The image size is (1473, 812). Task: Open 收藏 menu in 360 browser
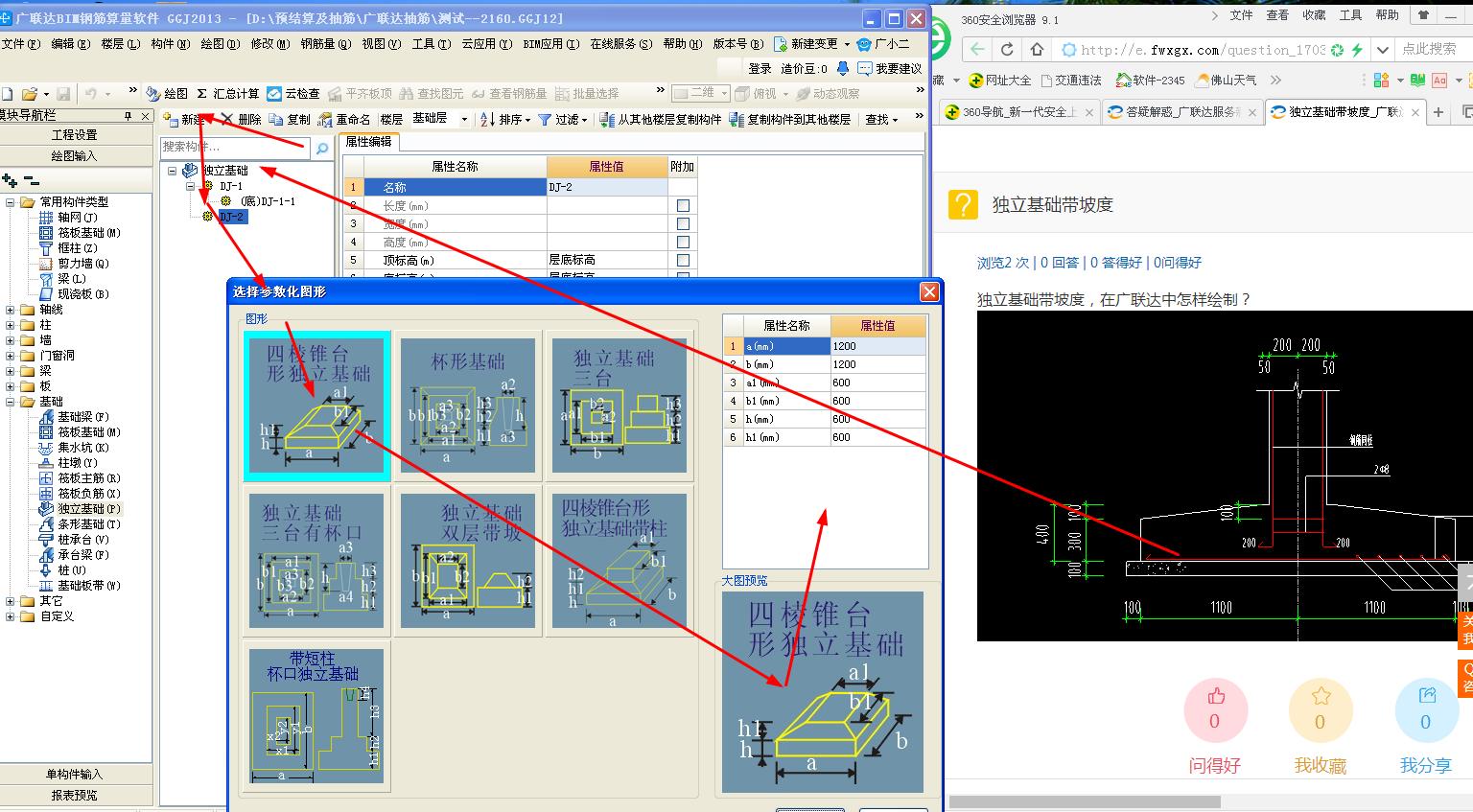point(1314,15)
